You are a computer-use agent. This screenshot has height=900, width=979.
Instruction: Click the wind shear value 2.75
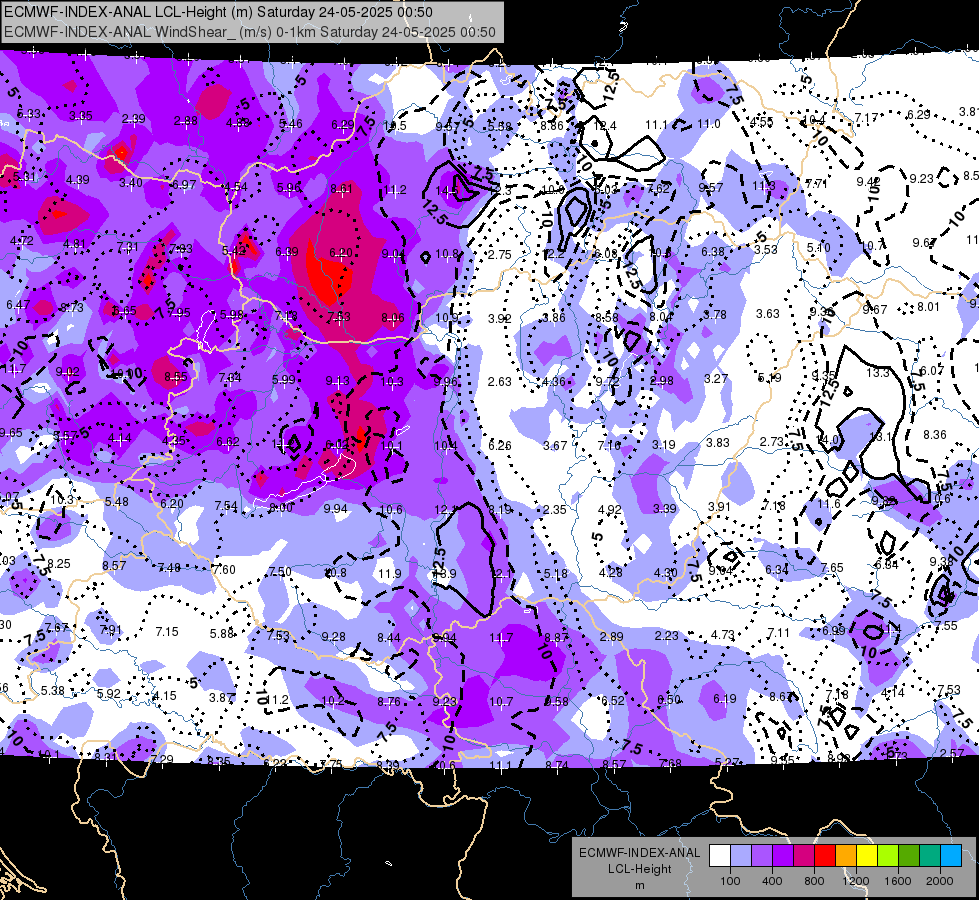tap(499, 254)
